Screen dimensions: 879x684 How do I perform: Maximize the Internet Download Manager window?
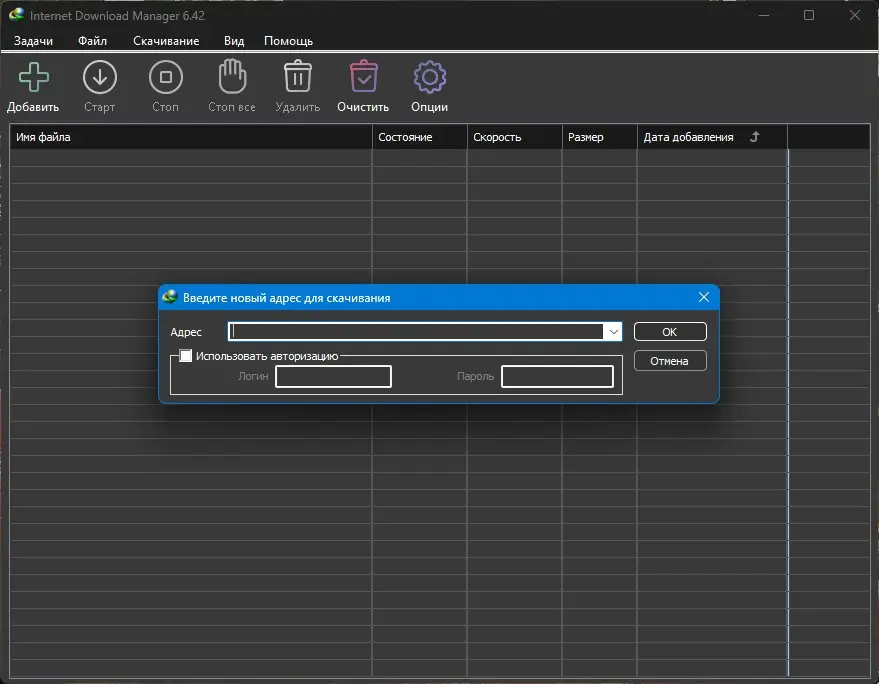809,15
